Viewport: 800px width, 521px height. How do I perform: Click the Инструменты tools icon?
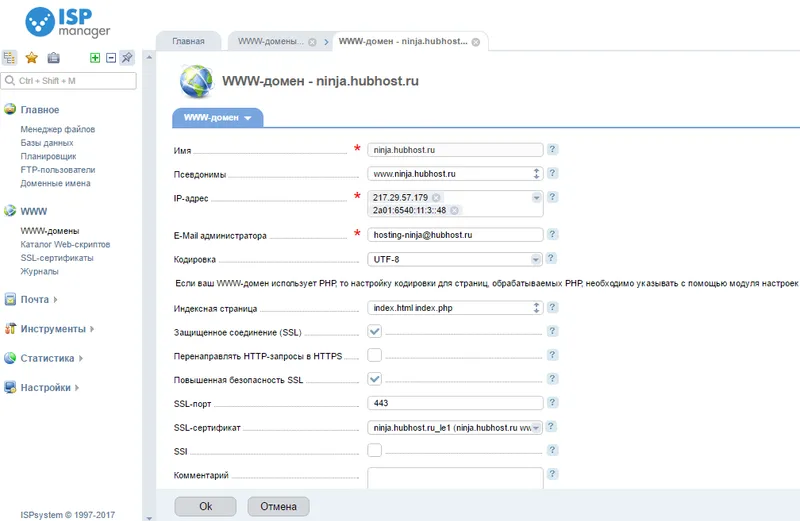click(10, 329)
